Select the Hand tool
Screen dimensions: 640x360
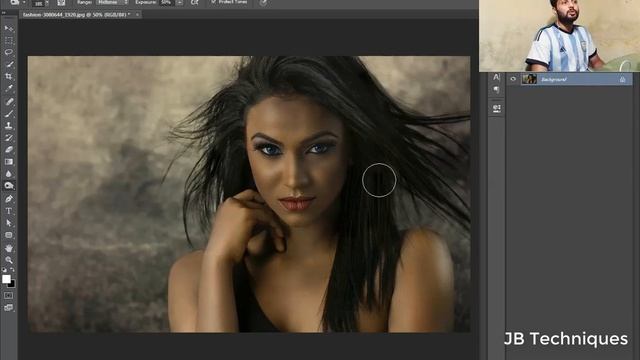pos(9,248)
